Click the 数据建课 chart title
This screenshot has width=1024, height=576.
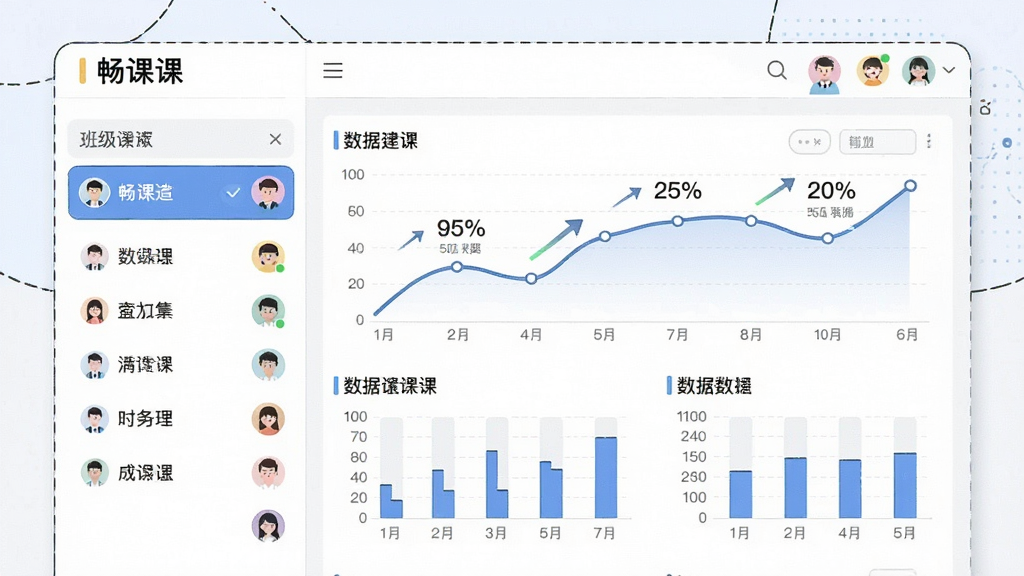click(380, 140)
